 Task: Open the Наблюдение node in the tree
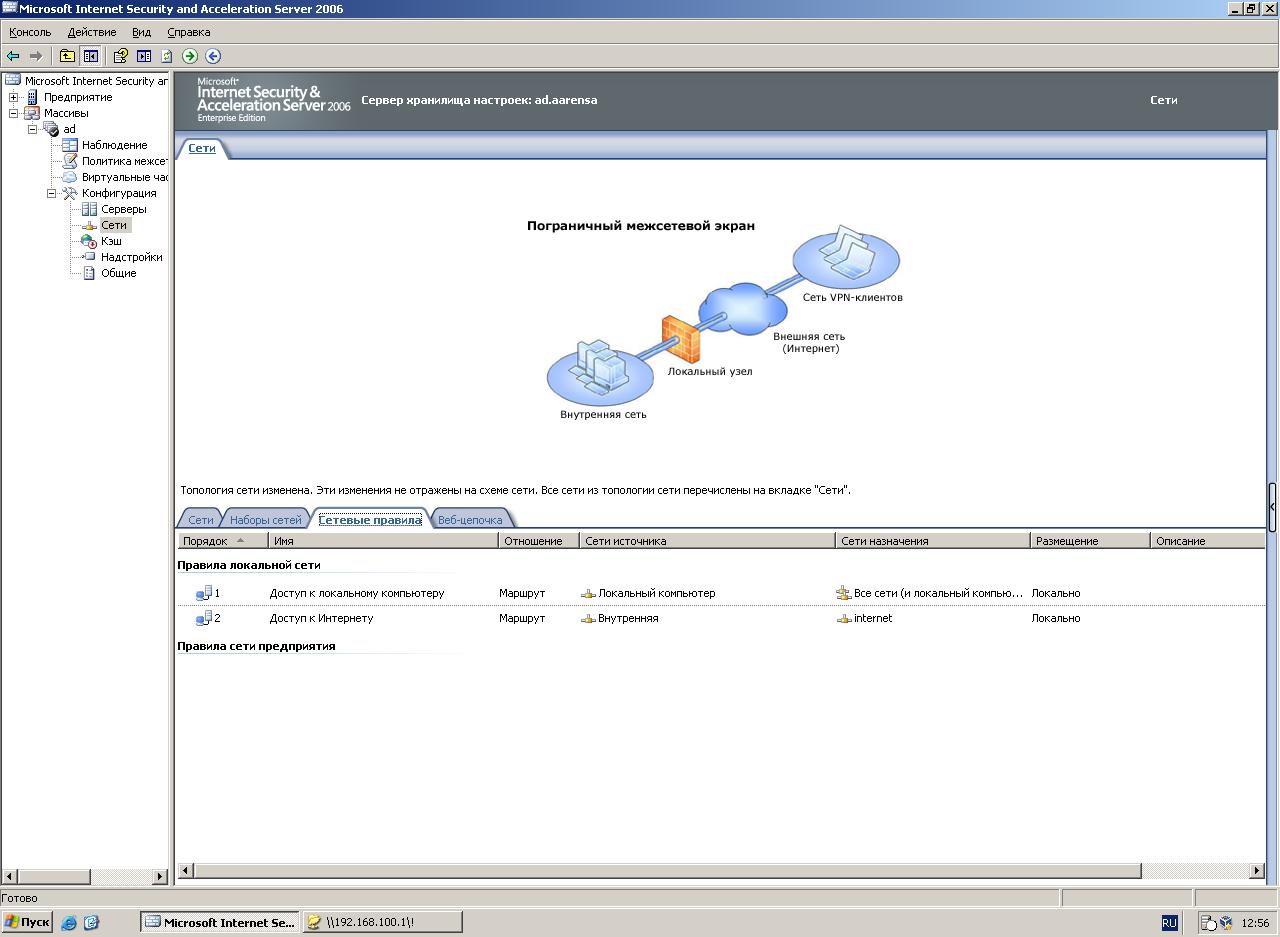point(114,145)
